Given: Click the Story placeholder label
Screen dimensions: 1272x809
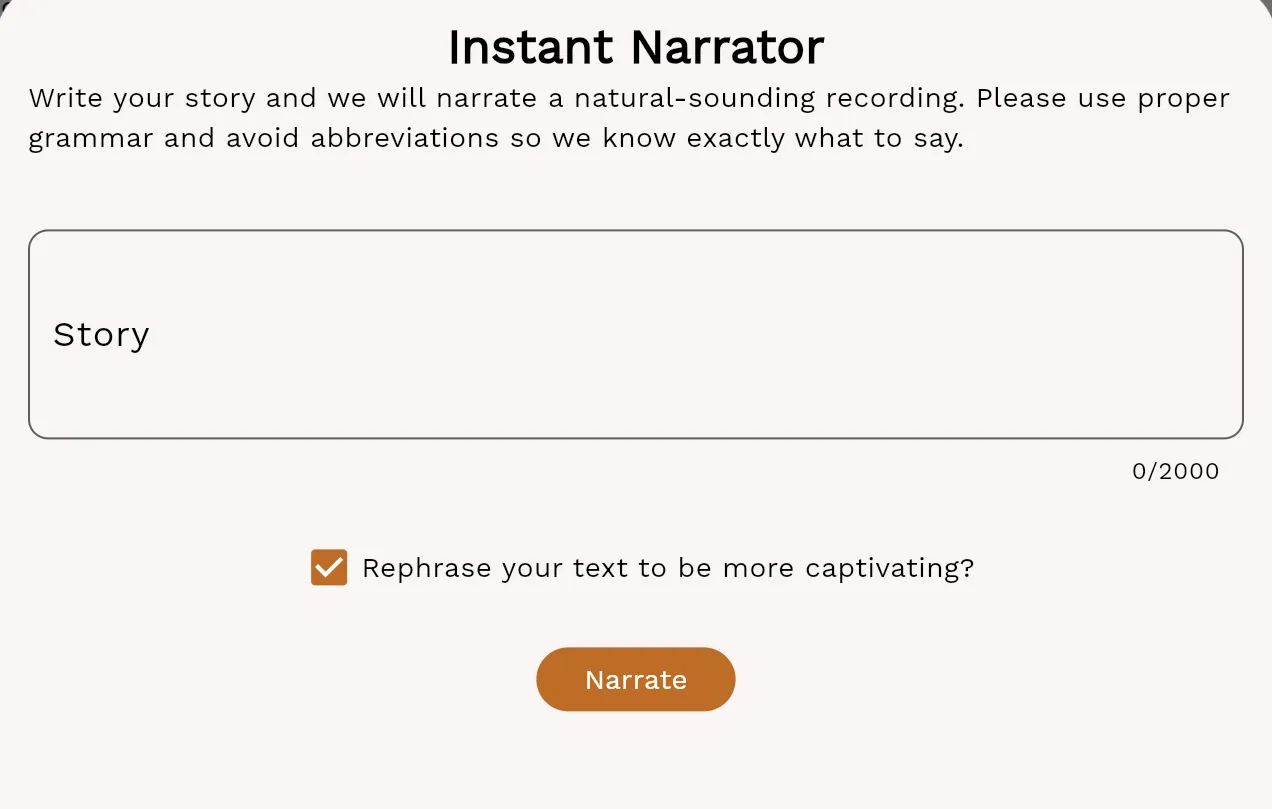Looking at the screenshot, I should click(x=101, y=335).
